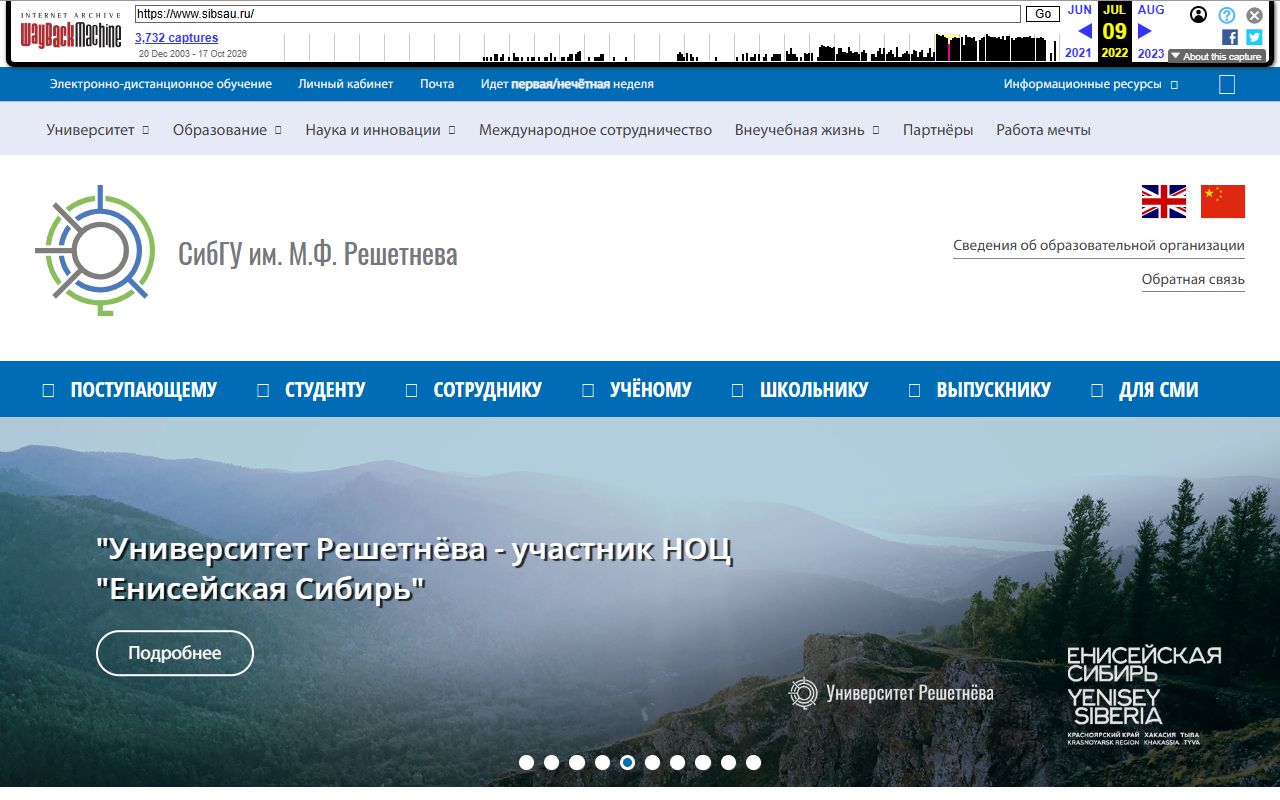Image resolution: width=1280 pixels, height=800 pixels.
Task: Select the second carousel slide dot
Action: 552,762
